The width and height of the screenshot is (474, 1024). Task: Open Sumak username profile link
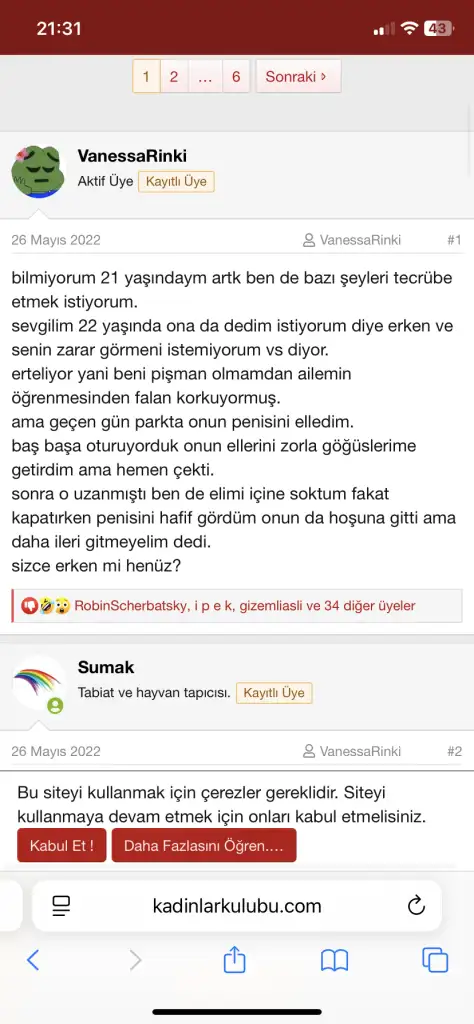(106, 667)
